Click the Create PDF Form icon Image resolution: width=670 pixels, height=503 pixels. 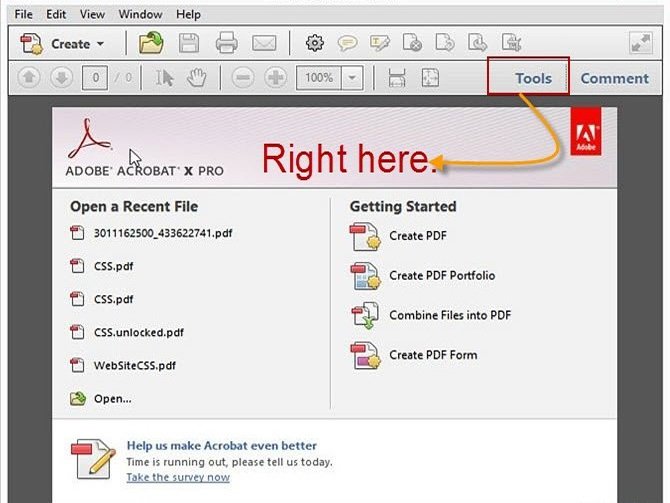tap(365, 355)
